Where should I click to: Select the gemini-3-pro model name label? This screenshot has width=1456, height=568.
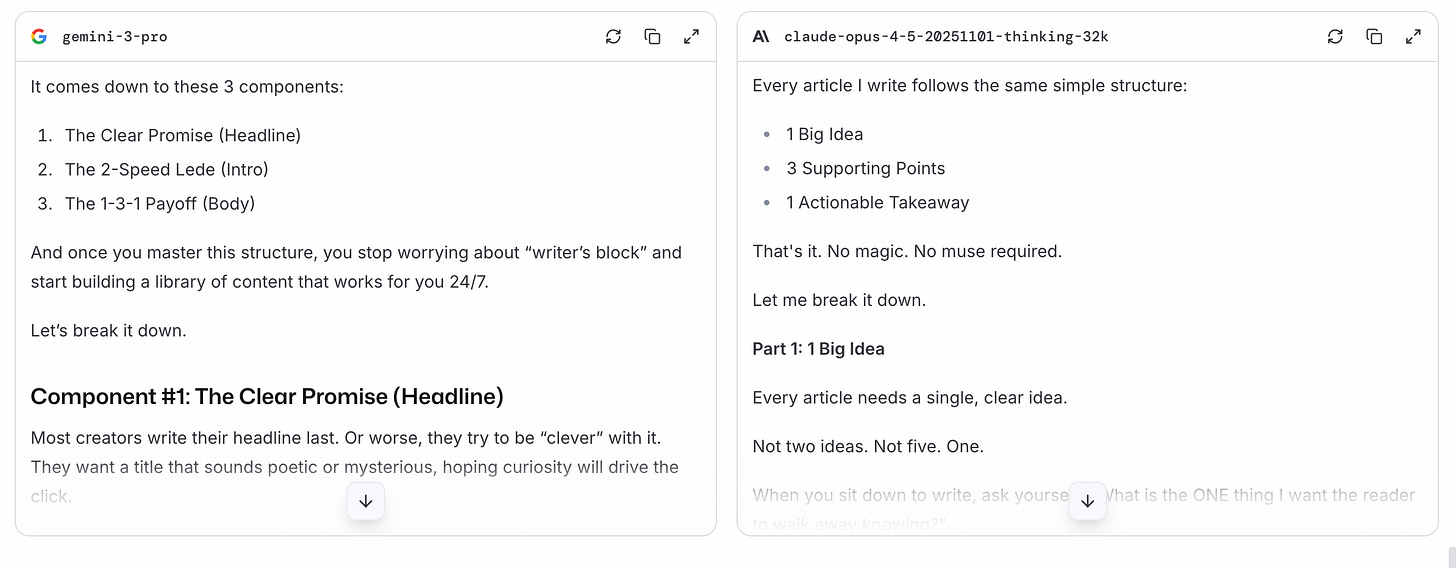115,37
